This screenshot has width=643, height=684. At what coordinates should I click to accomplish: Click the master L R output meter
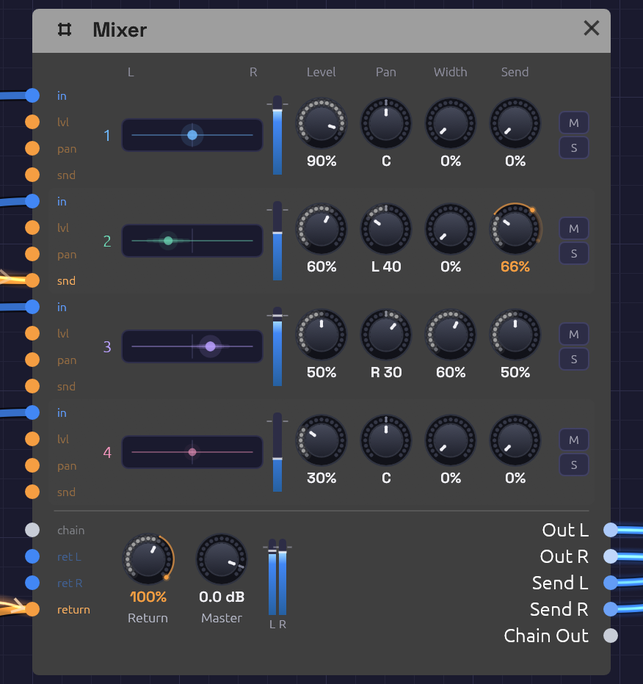pos(277,577)
